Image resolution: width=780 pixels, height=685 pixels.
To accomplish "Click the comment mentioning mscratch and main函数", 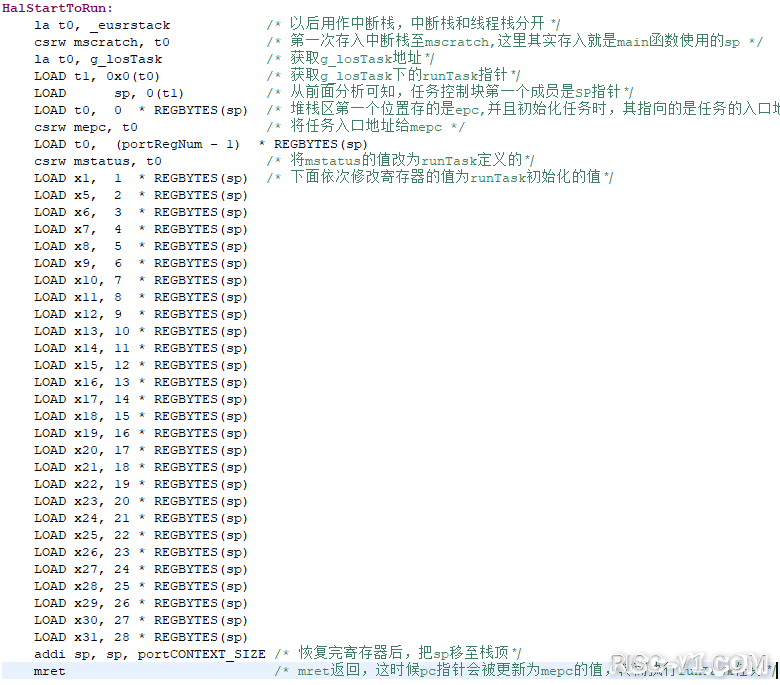I will [514, 41].
